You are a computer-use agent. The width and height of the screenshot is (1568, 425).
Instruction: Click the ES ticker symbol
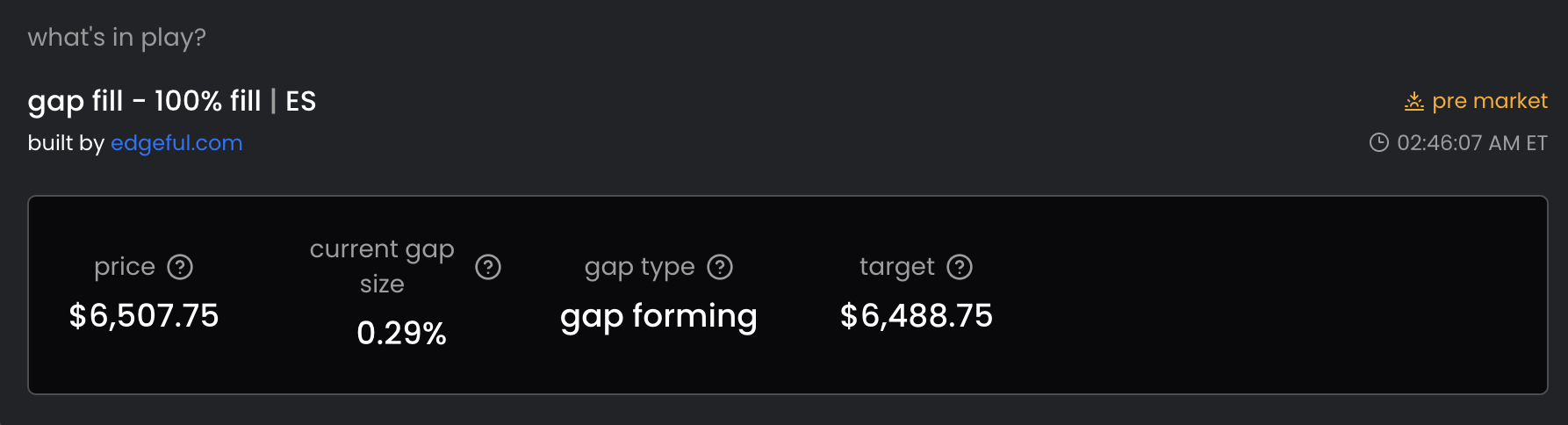click(301, 102)
